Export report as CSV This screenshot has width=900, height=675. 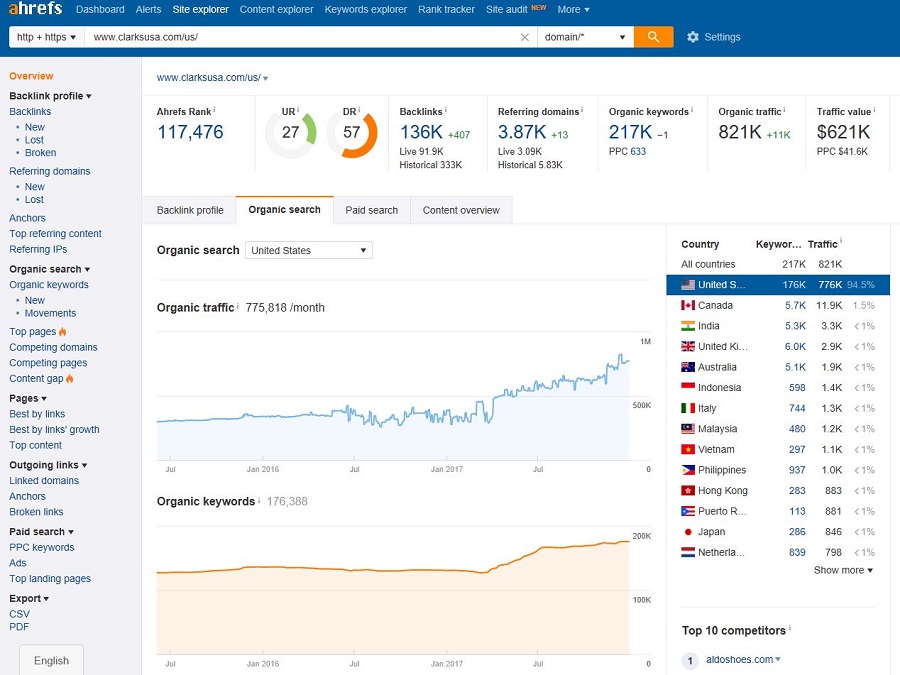coord(20,614)
